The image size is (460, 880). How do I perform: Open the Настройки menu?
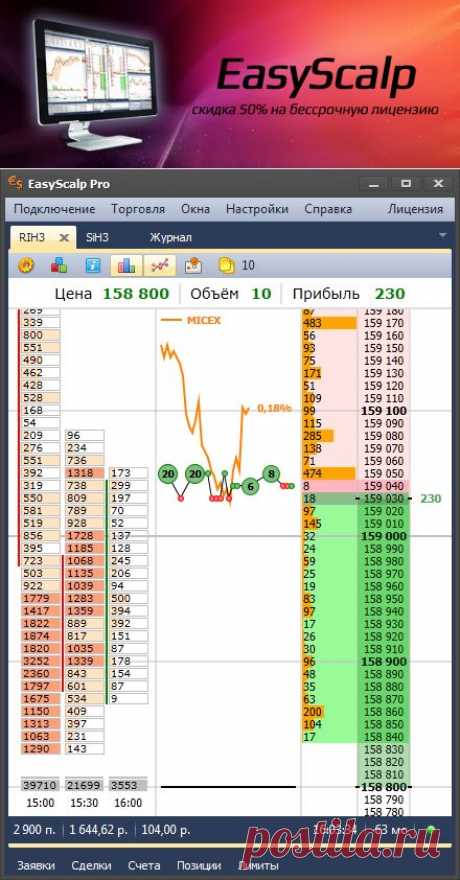click(x=257, y=209)
